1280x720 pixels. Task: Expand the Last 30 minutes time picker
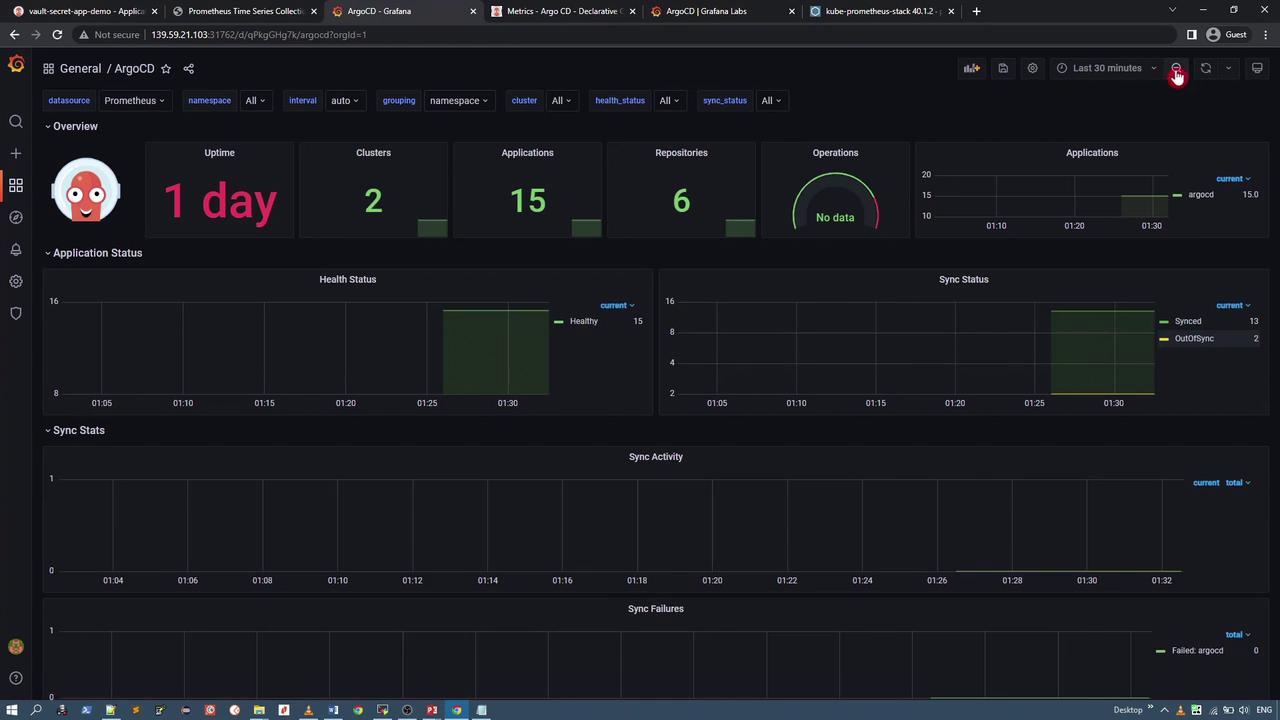coord(1106,68)
